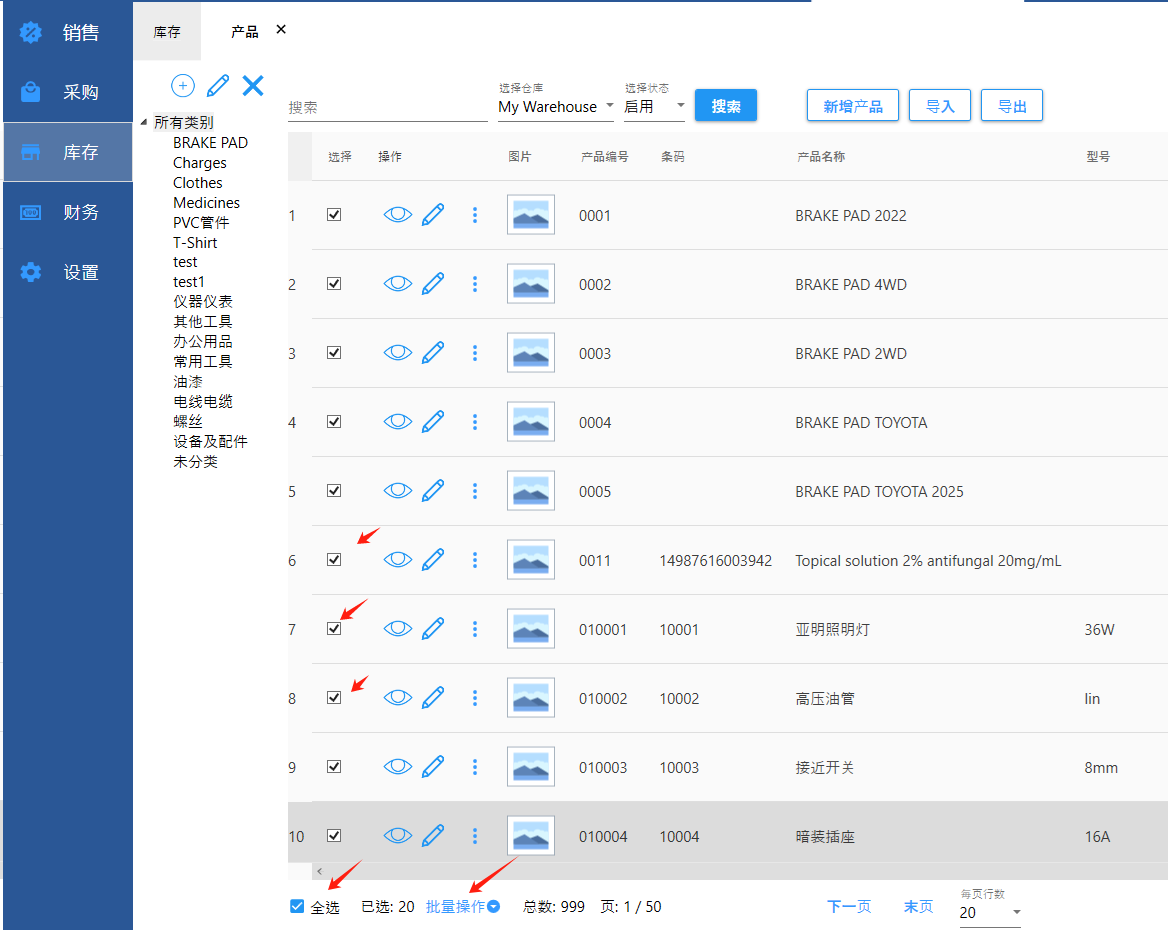Click the edit category pencil icon
The height and width of the screenshot is (930, 1168).
click(x=218, y=86)
